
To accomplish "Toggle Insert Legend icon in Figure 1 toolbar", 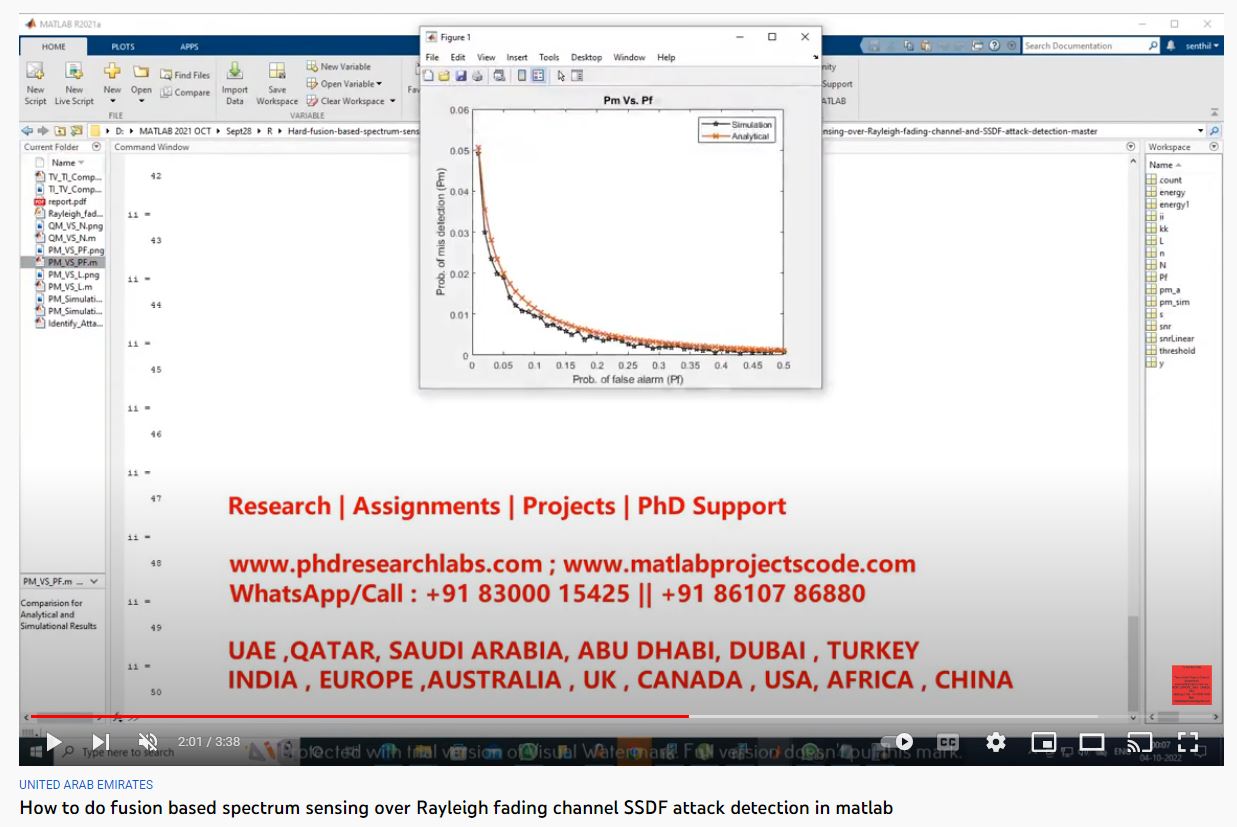I will tap(538, 76).
